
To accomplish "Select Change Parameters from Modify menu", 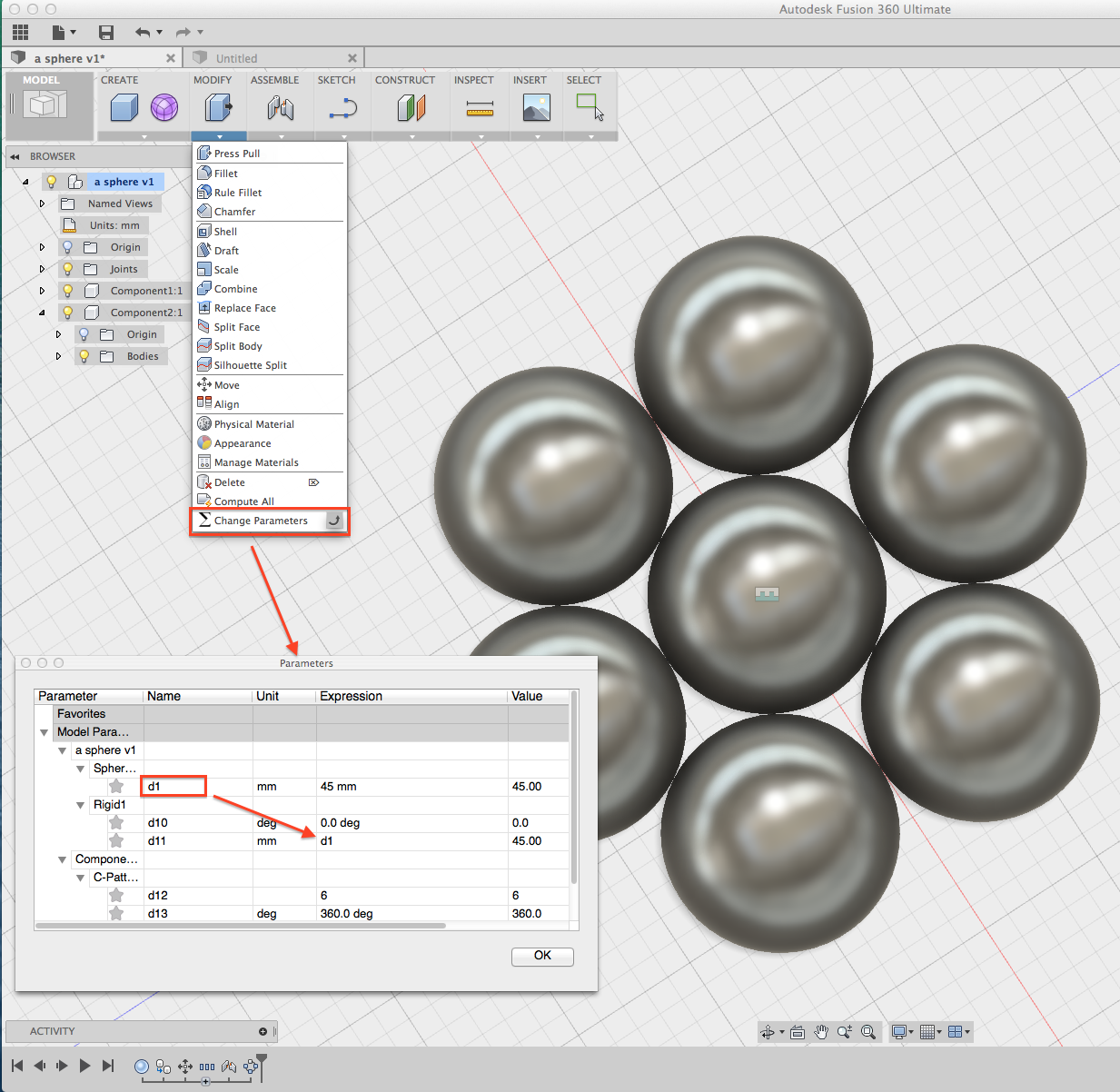I will [261, 521].
